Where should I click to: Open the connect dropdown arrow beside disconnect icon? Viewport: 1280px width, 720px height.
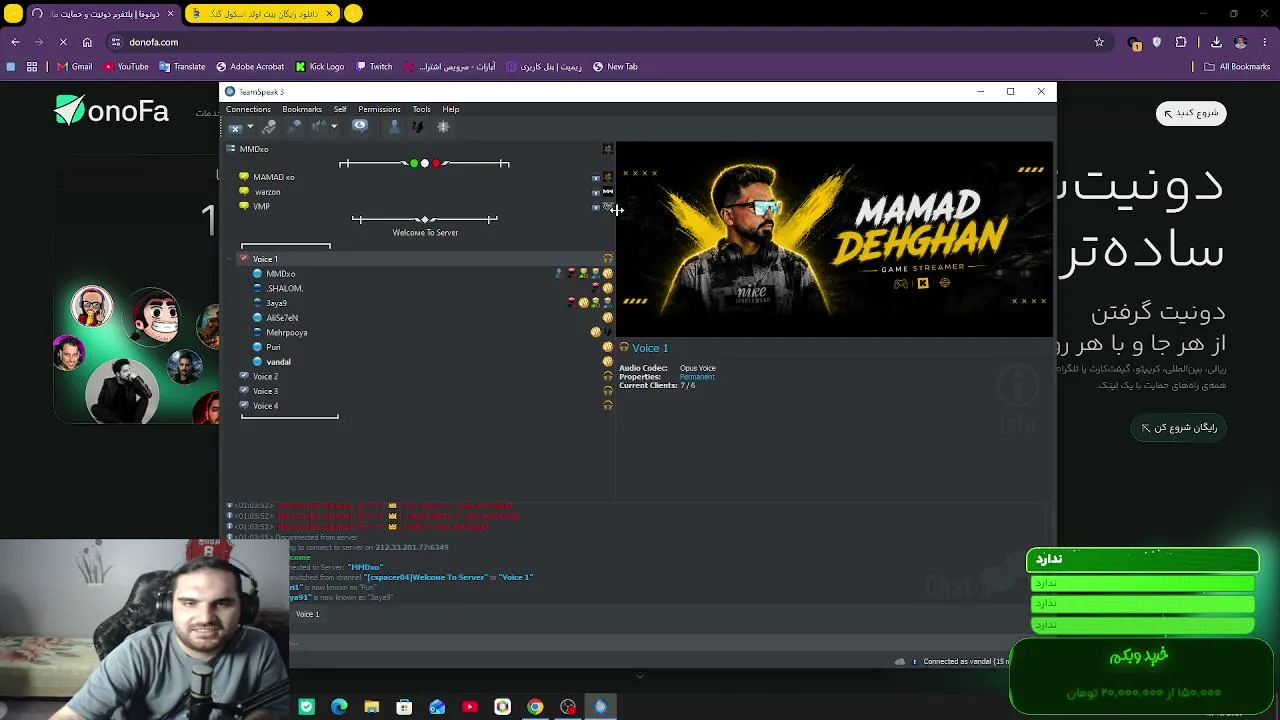(250, 127)
